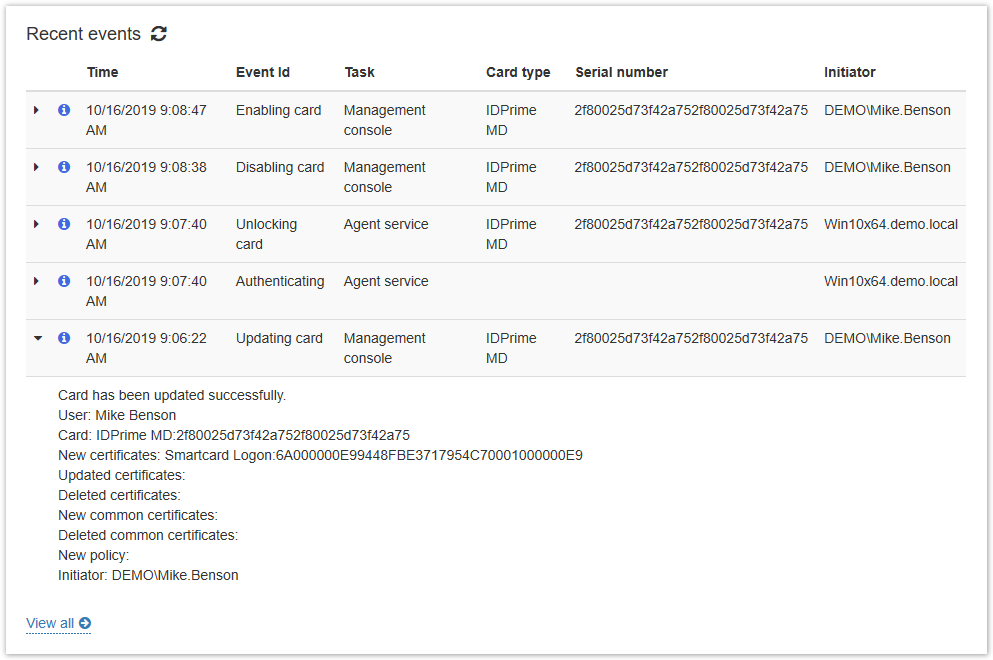Click info icon on Updating card row

(x=64, y=338)
